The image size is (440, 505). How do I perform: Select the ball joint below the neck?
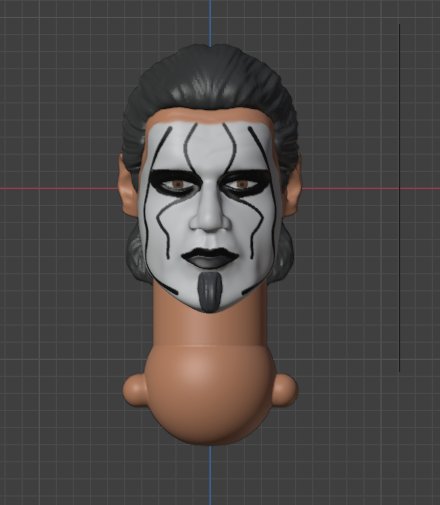click(210, 394)
